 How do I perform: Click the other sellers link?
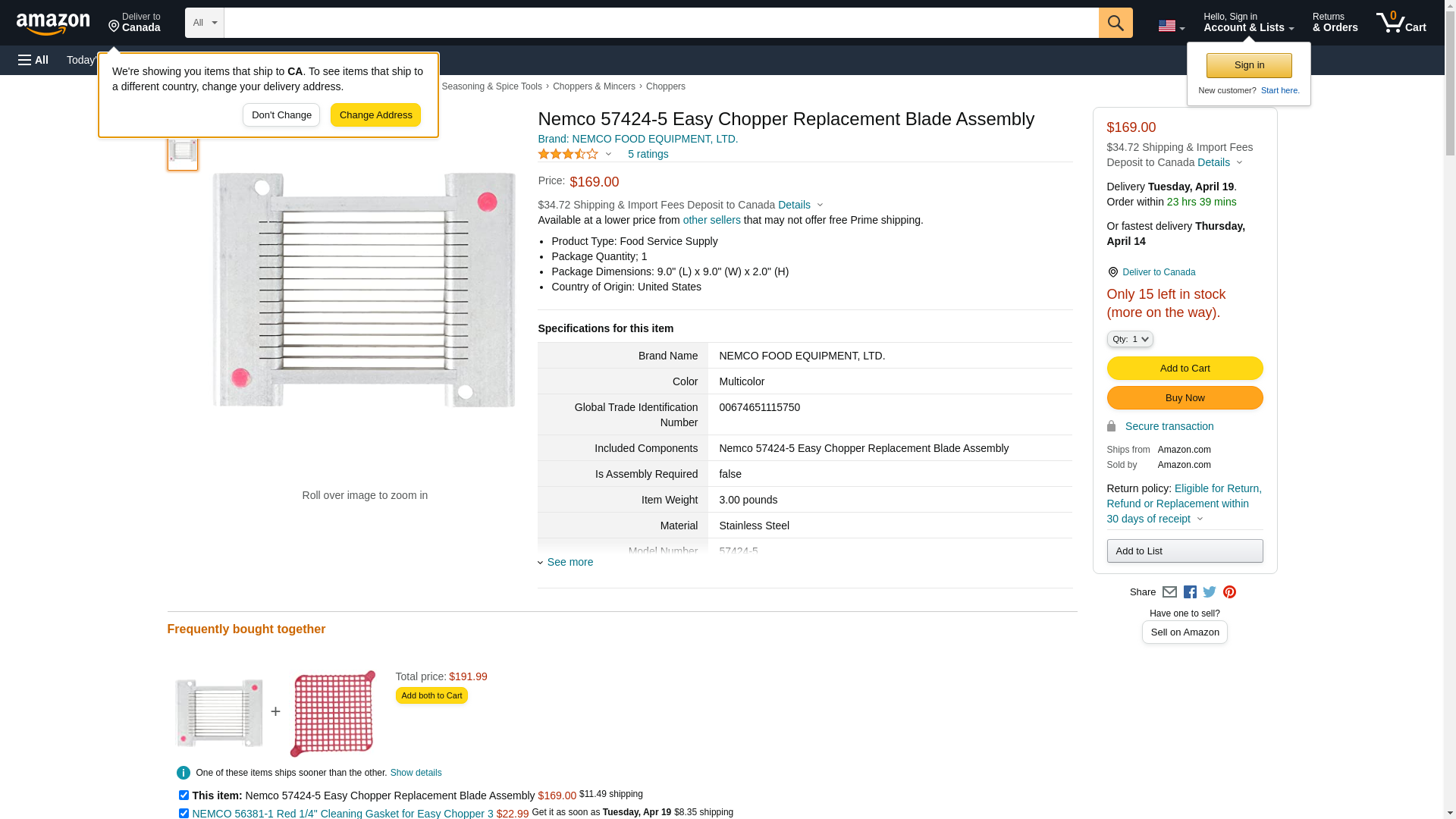click(x=711, y=220)
